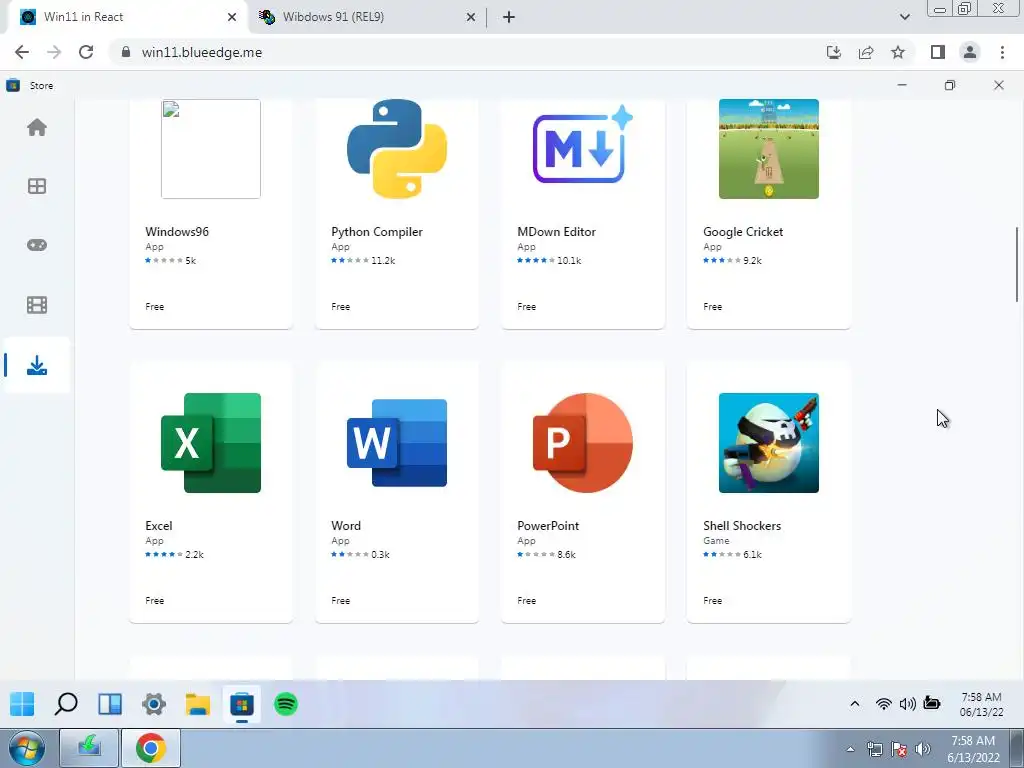Click the Win11 tray battery icon

point(932,703)
